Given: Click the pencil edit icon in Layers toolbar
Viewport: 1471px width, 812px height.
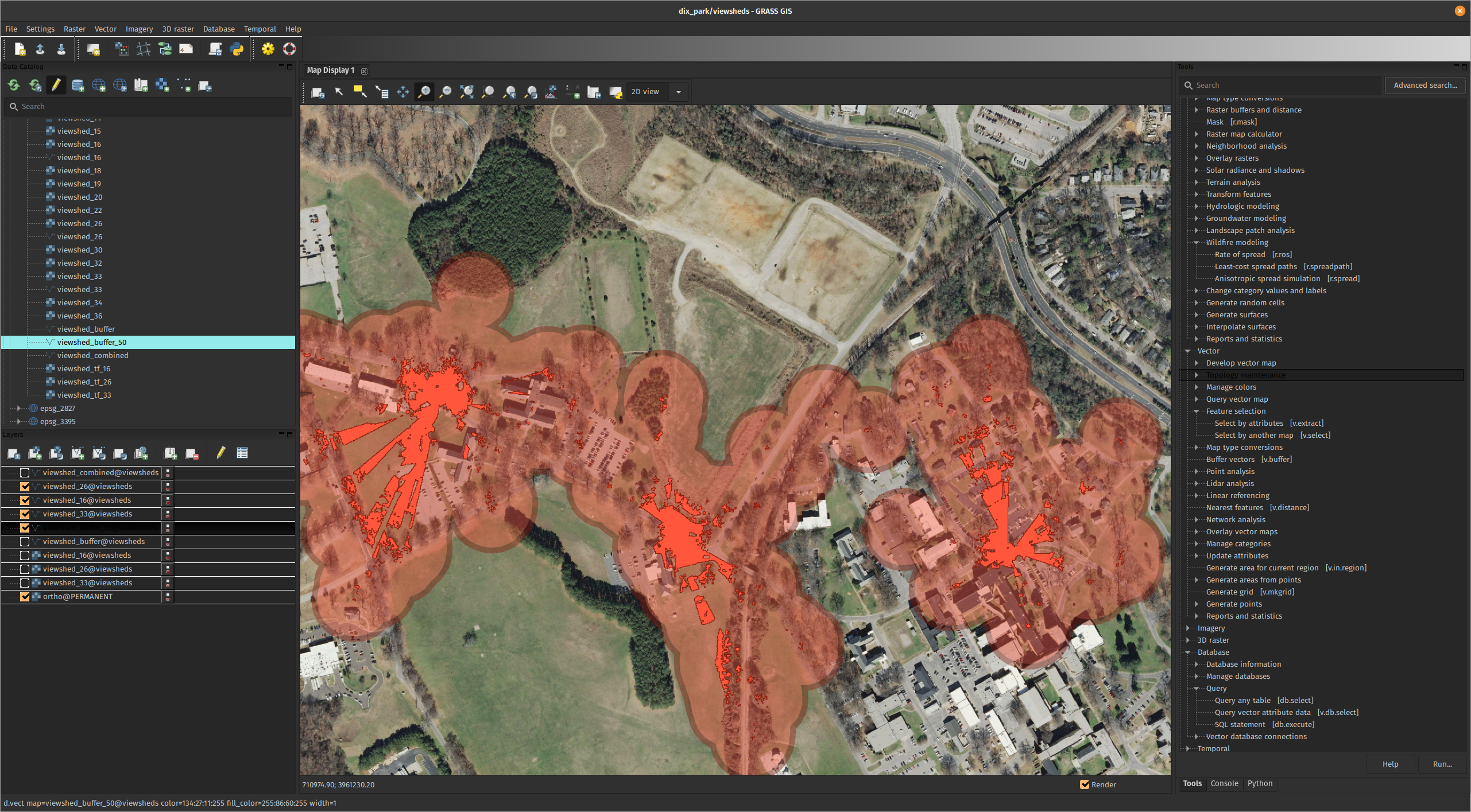Looking at the screenshot, I should (220, 453).
